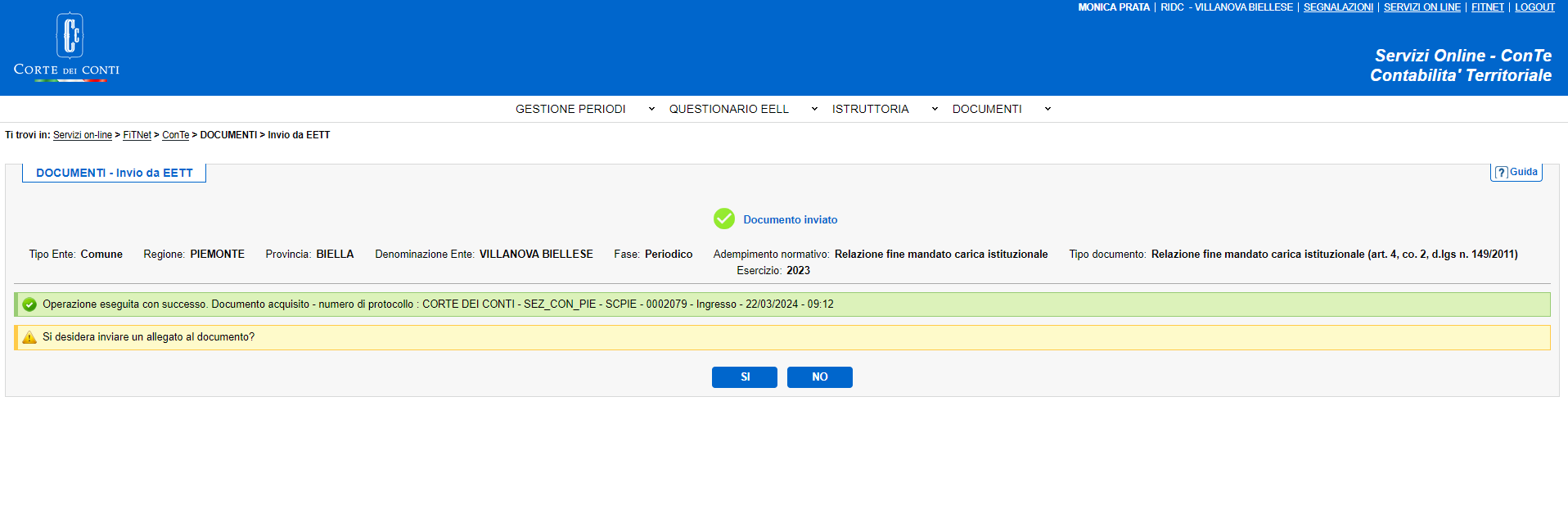Open the DOCUMENTI menu item
1568x505 pixels.
click(x=986, y=109)
